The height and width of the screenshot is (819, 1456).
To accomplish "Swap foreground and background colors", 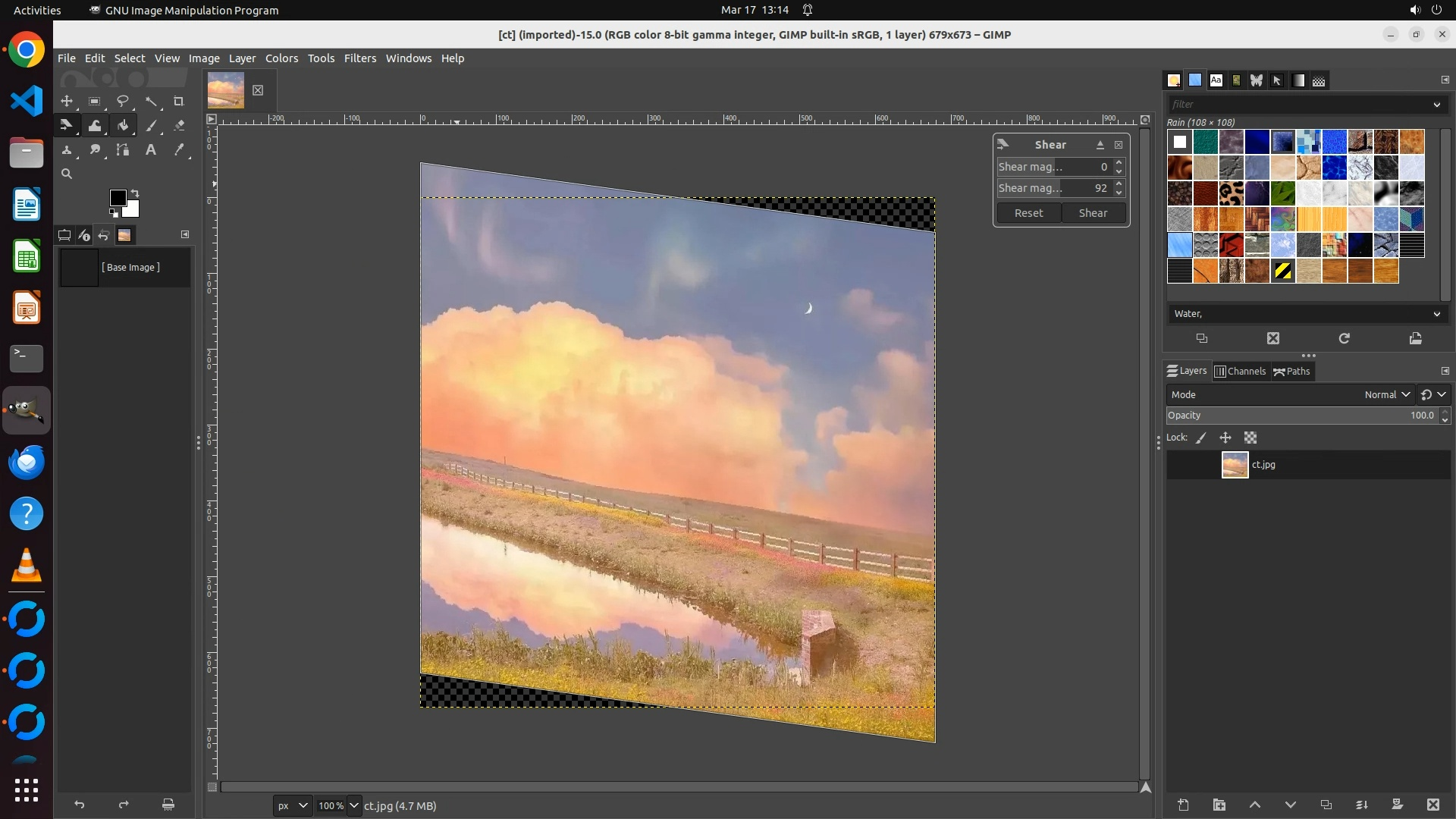I will [x=135, y=193].
